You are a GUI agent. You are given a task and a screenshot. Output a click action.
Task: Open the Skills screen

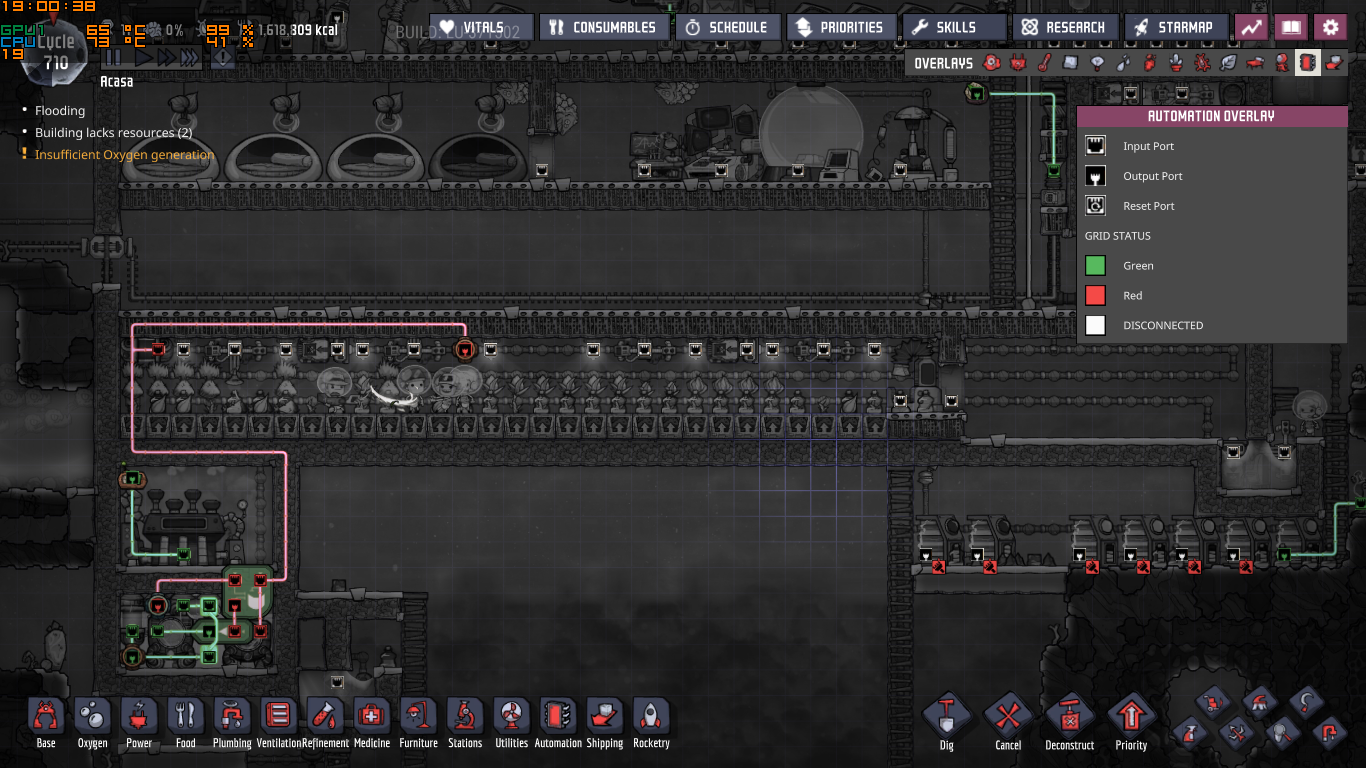[x=955, y=27]
